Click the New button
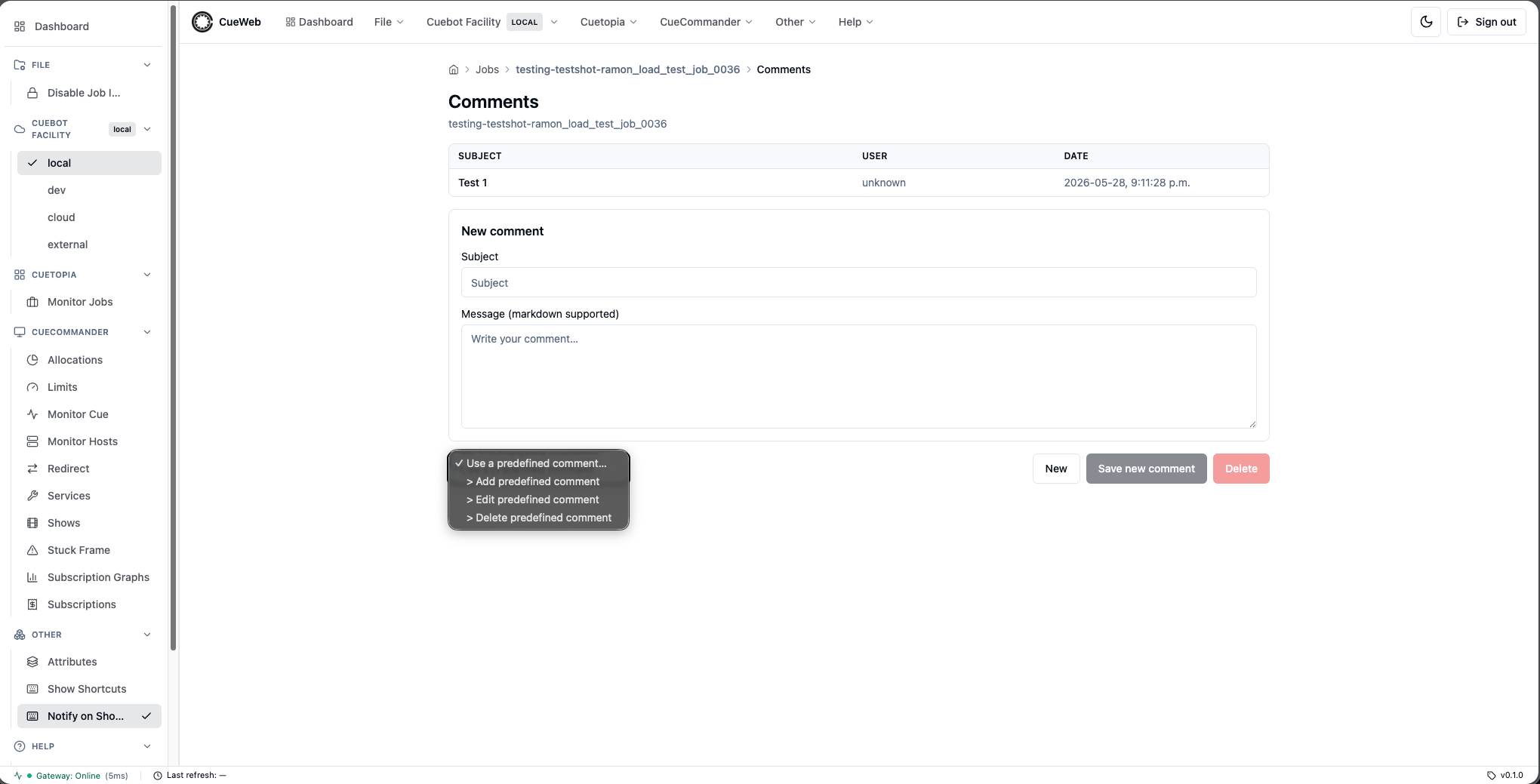This screenshot has height=784, width=1540. (x=1056, y=469)
